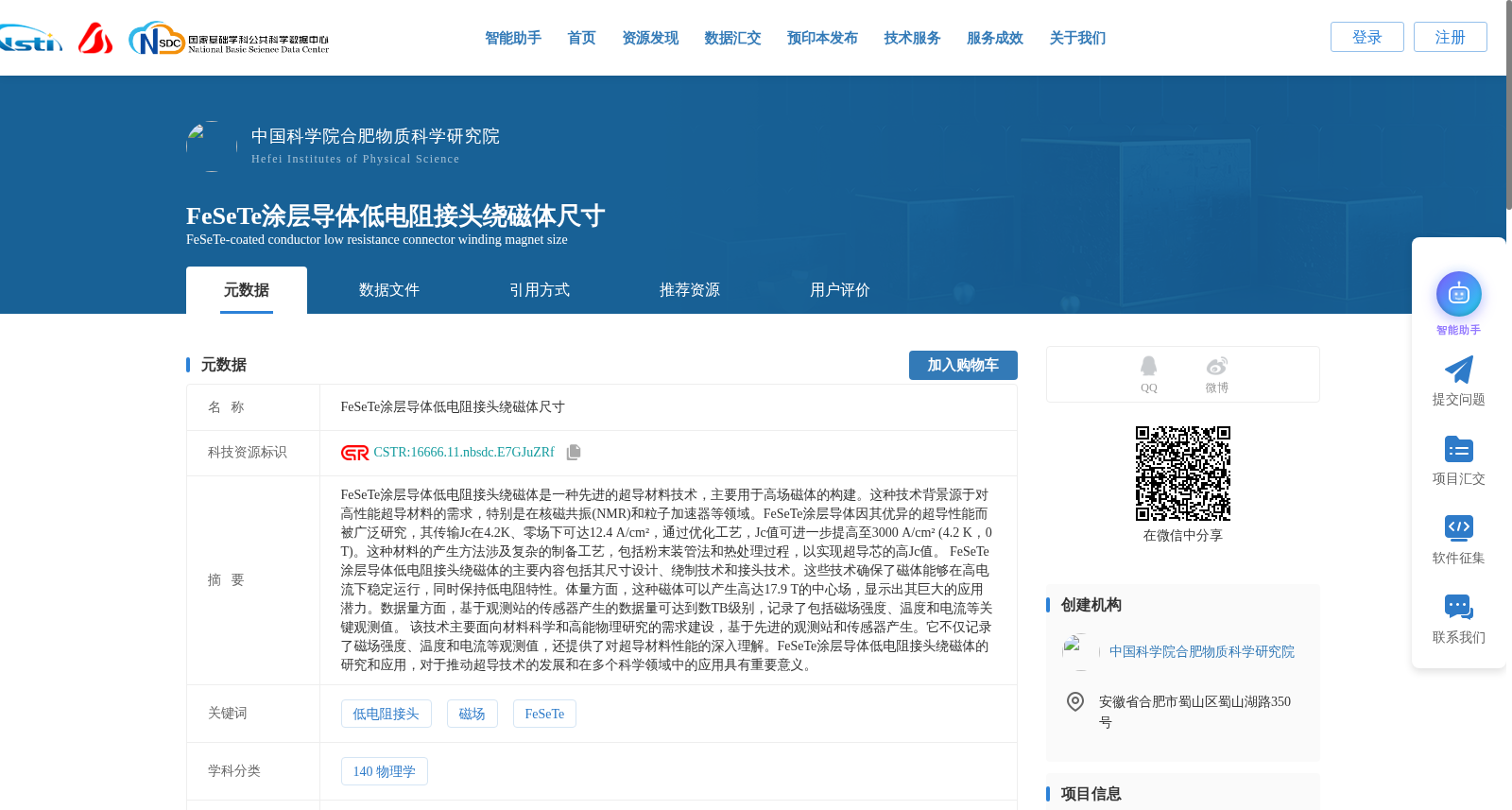Share to 微博 icon
This screenshot has width=1512, height=810.
[1216, 366]
